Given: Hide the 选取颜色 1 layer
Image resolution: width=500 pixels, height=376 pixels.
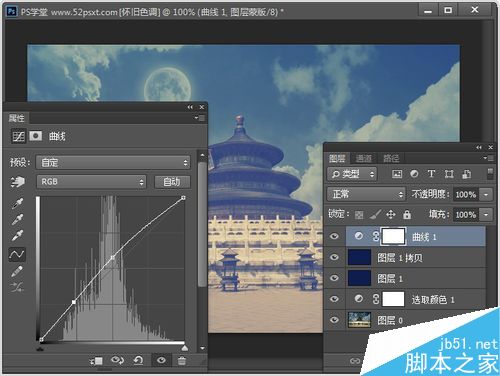Looking at the screenshot, I should [334, 299].
